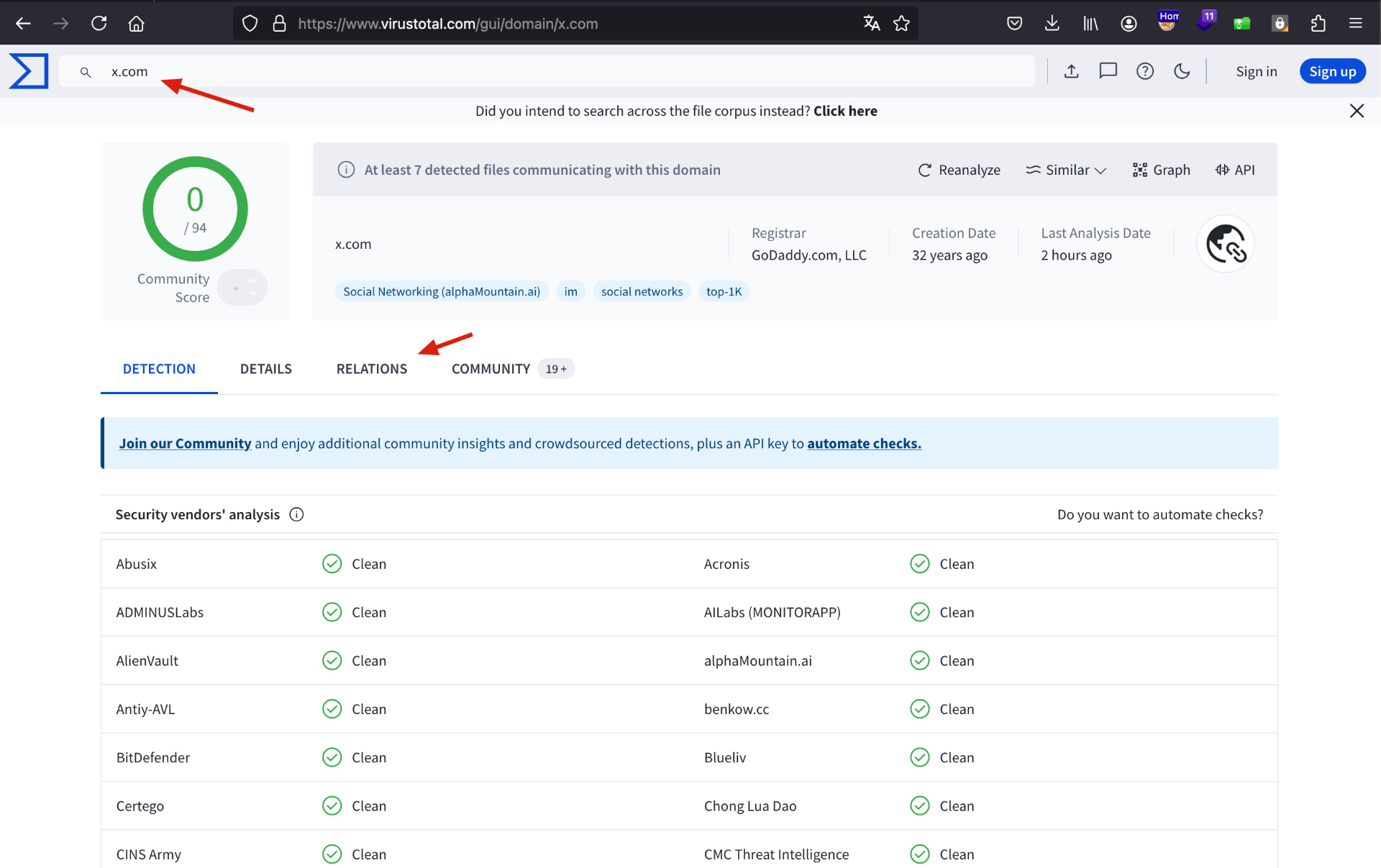Open the help question mark icon
Screen dimensions: 1381x868
point(1145,71)
